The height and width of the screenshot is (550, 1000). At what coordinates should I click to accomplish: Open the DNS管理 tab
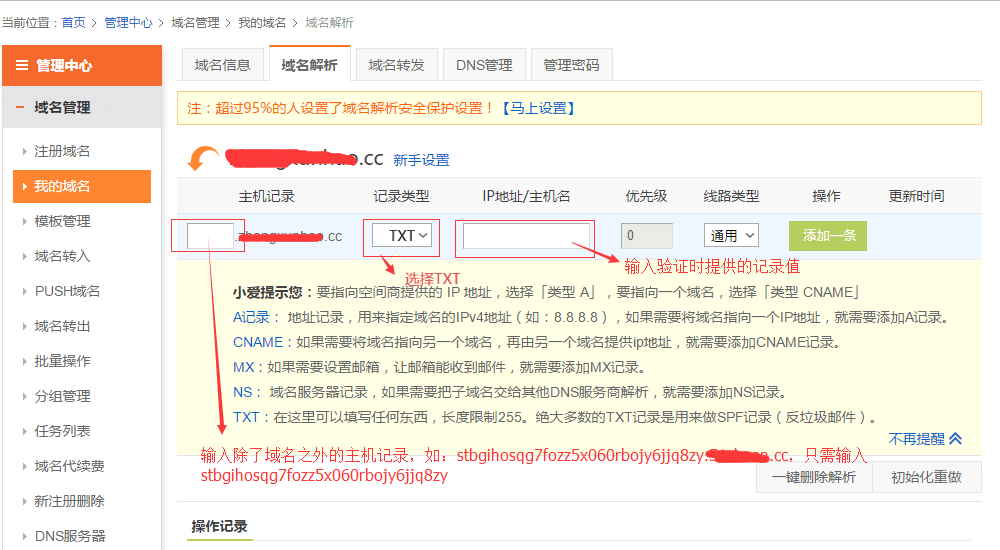tap(484, 65)
